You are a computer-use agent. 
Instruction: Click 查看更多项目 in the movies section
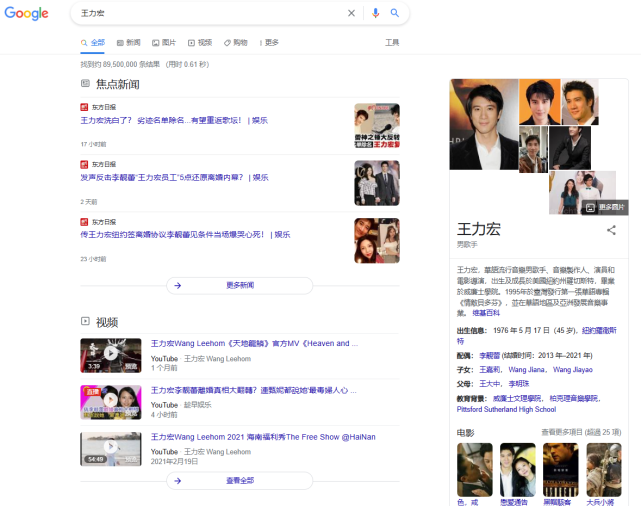pyautogui.click(x=581, y=432)
